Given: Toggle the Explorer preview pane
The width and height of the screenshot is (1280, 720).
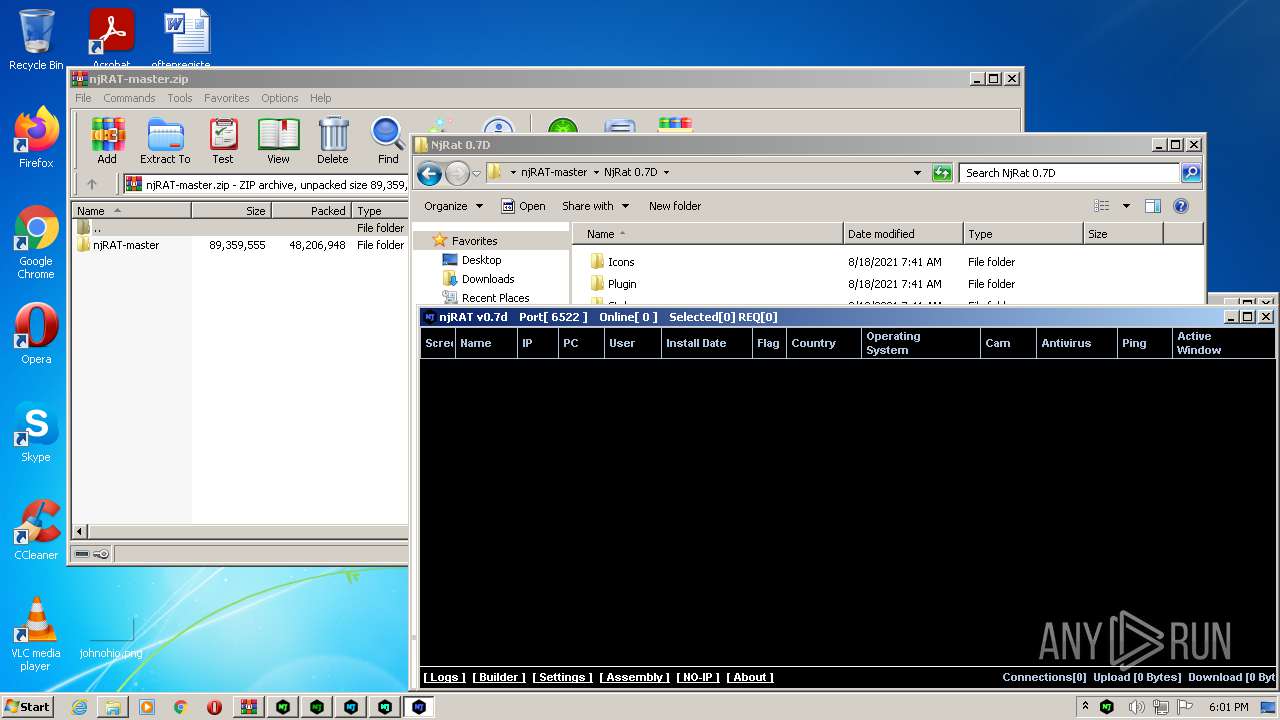Looking at the screenshot, I should pyautogui.click(x=1153, y=206).
